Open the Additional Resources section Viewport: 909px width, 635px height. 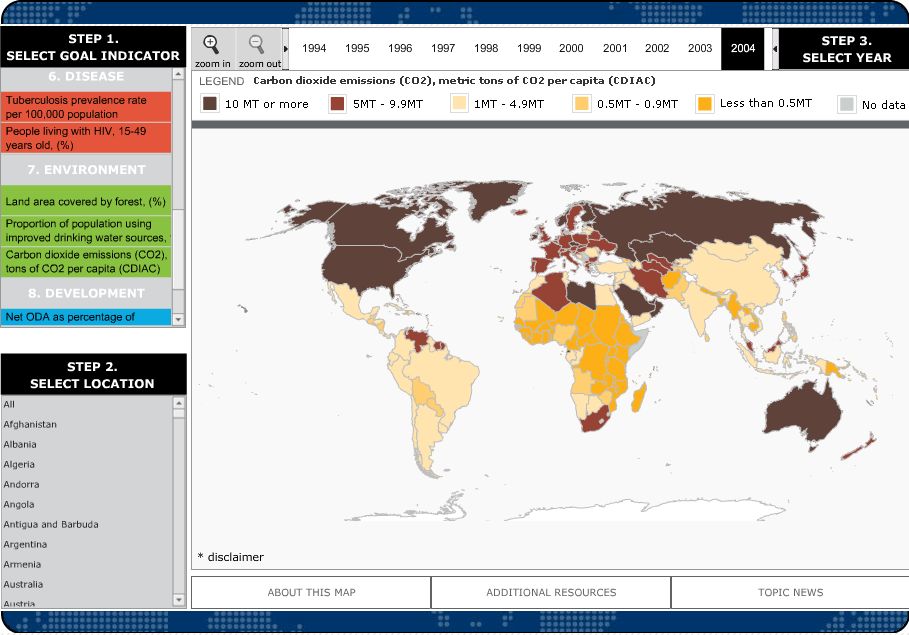pos(551,592)
